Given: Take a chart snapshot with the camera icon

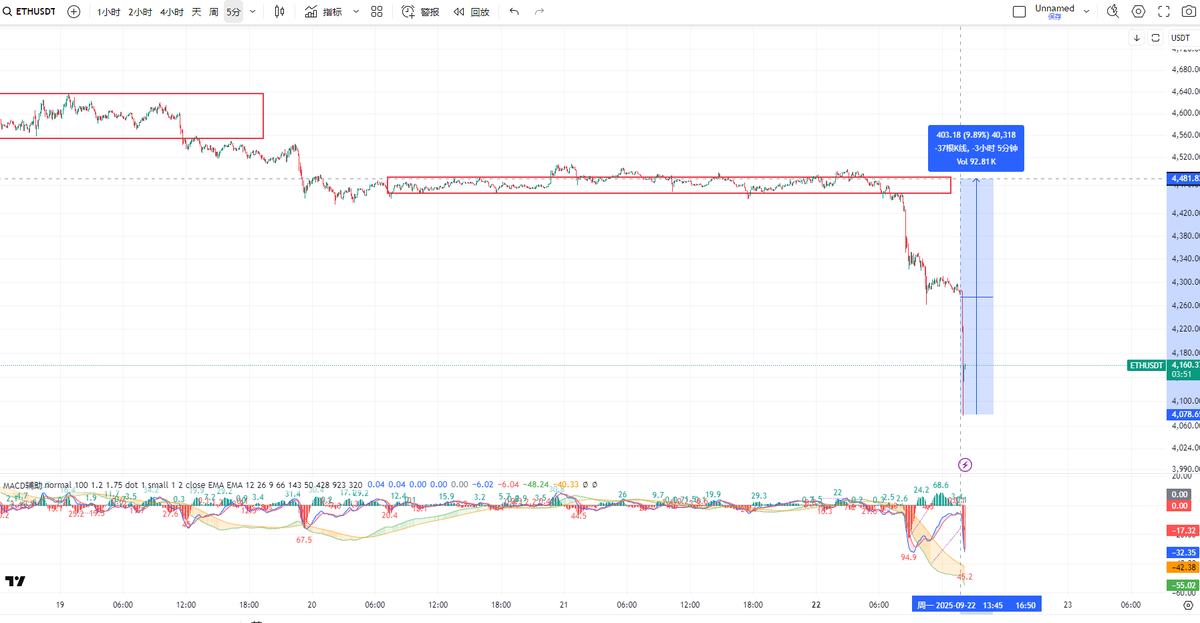Looking at the screenshot, I should point(1189,11).
